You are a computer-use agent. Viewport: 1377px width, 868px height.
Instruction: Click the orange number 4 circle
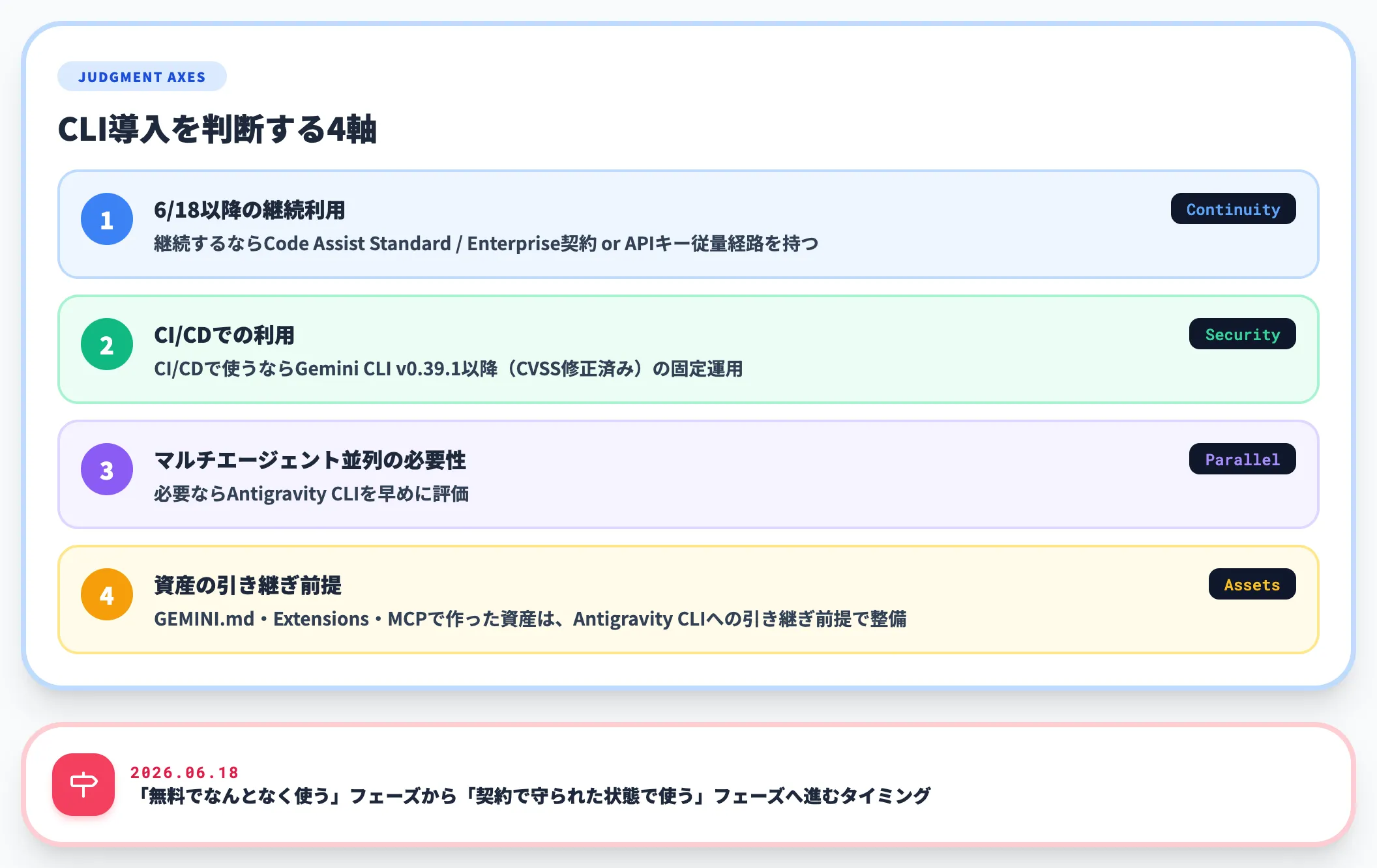pos(107,594)
